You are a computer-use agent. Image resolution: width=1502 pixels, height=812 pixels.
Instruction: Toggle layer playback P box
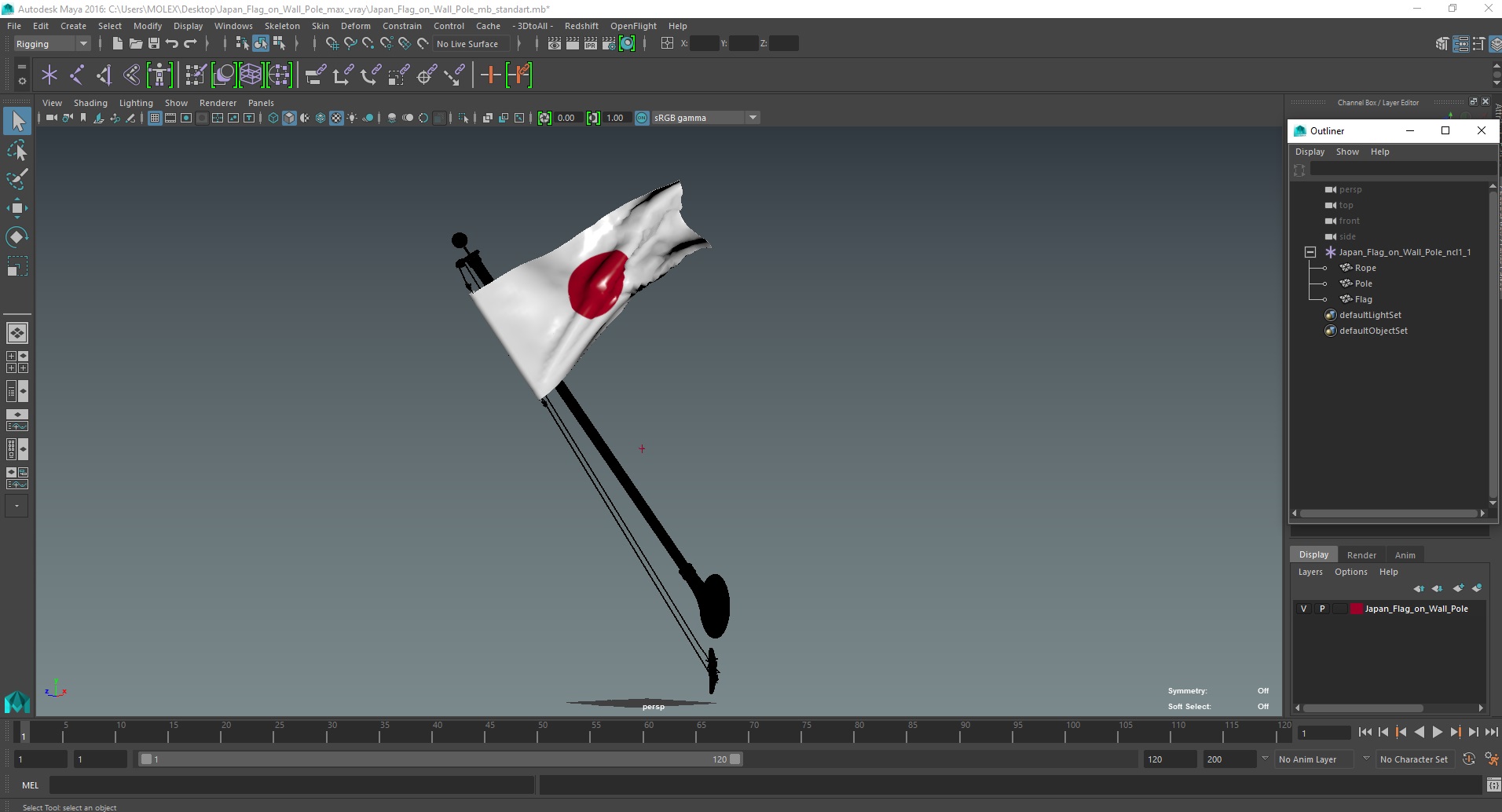point(1322,609)
